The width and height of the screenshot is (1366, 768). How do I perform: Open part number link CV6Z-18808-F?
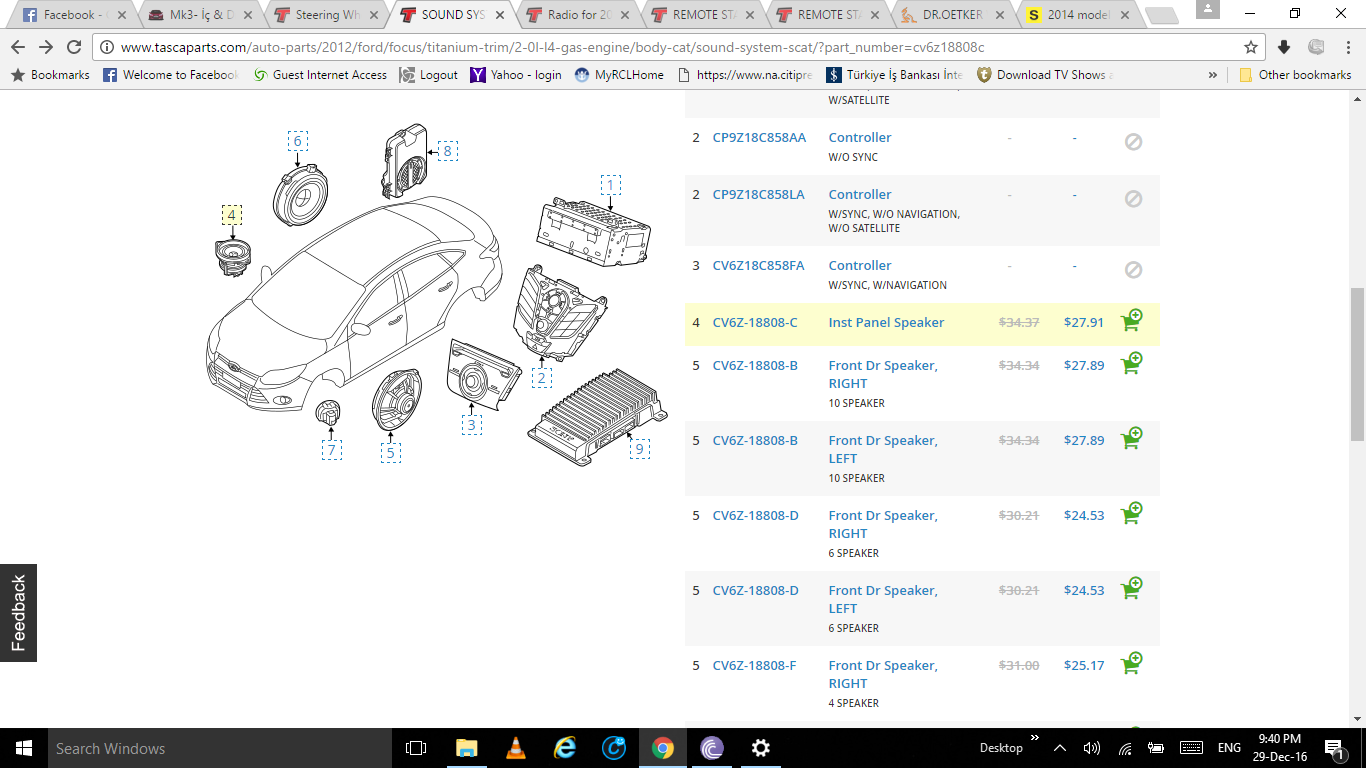point(754,665)
